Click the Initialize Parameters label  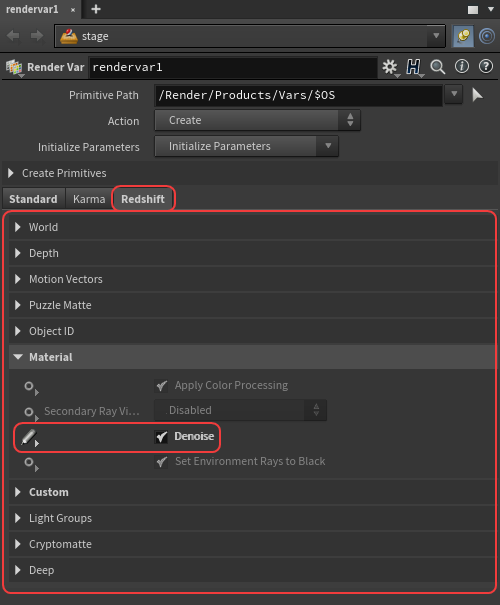point(89,147)
